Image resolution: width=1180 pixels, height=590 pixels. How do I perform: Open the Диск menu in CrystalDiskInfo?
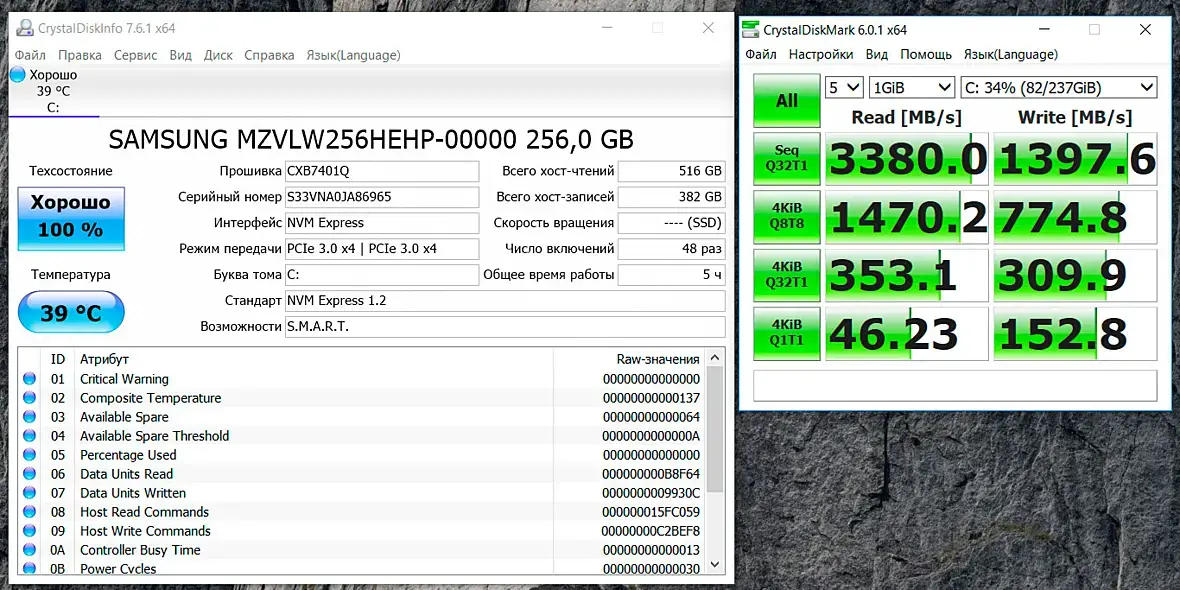coord(218,55)
